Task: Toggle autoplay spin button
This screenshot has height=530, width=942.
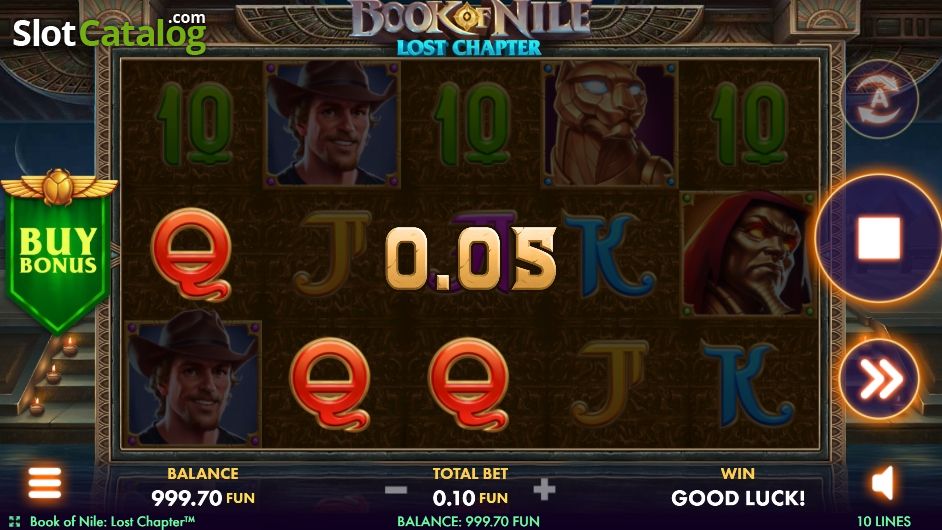Action: tap(879, 100)
